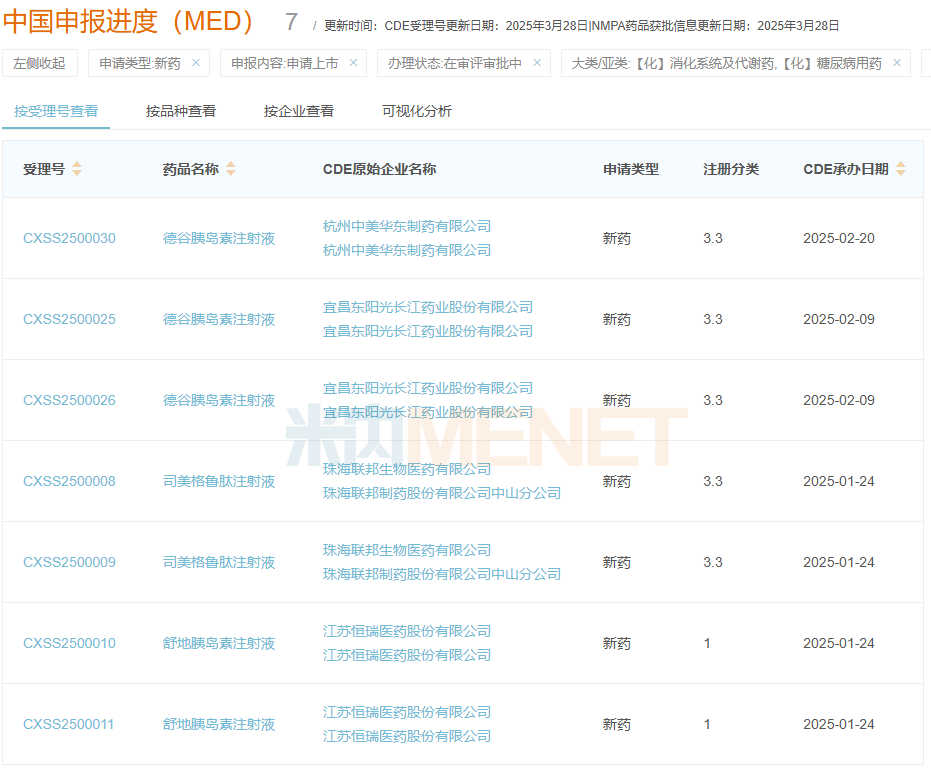The image size is (931, 772).
Task: Remove the 大类/亚类 filter chip
Action: pyautogui.click(x=897, y=62)
